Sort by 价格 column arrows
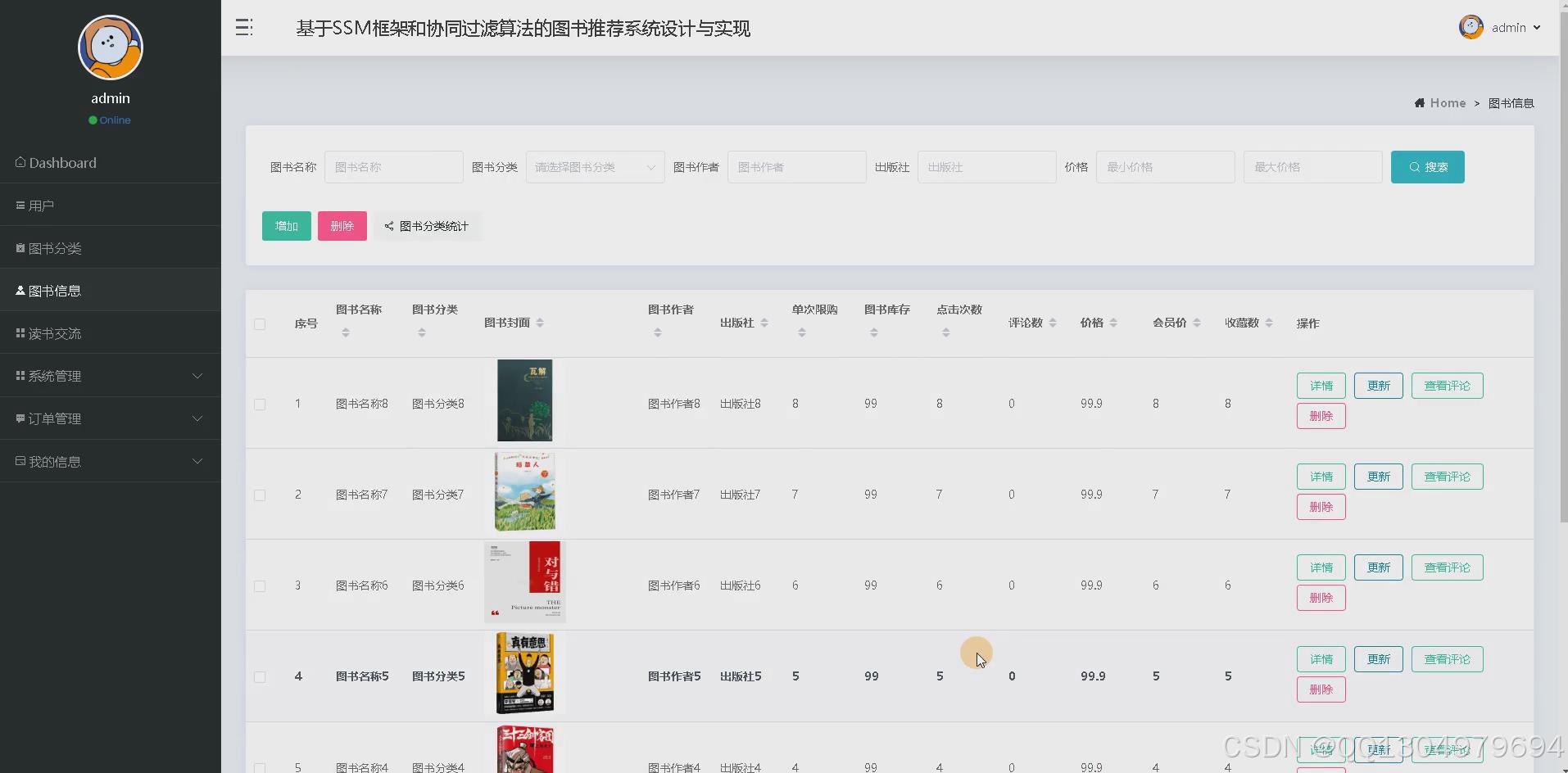This screenshot has height=773, width=1568. pos(1113,323)
